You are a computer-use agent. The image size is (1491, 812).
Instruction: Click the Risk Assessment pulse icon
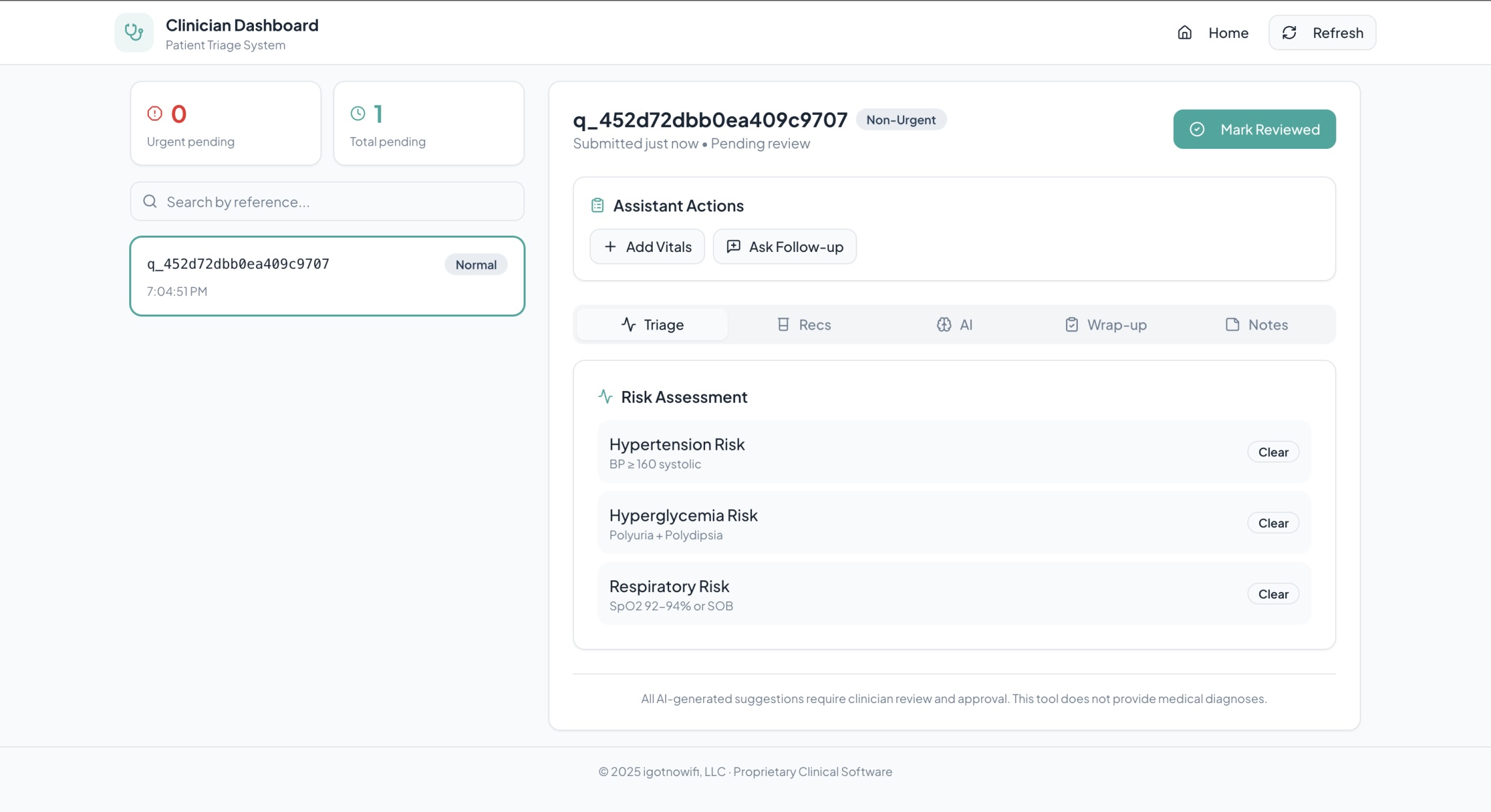(x=605, y=397)
